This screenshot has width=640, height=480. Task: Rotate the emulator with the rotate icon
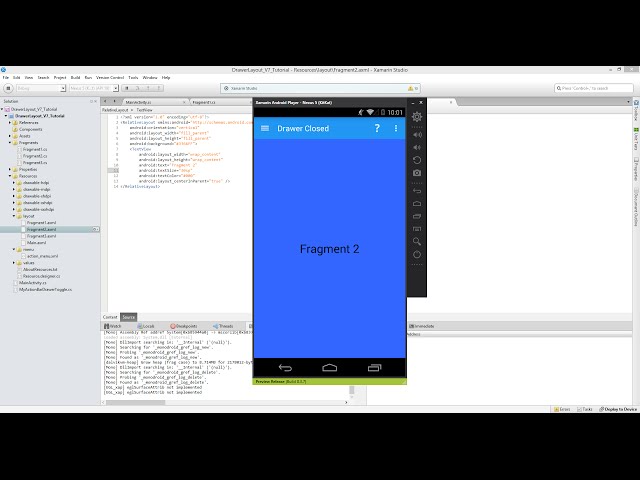pyautogui.click(x=417, y=160)
